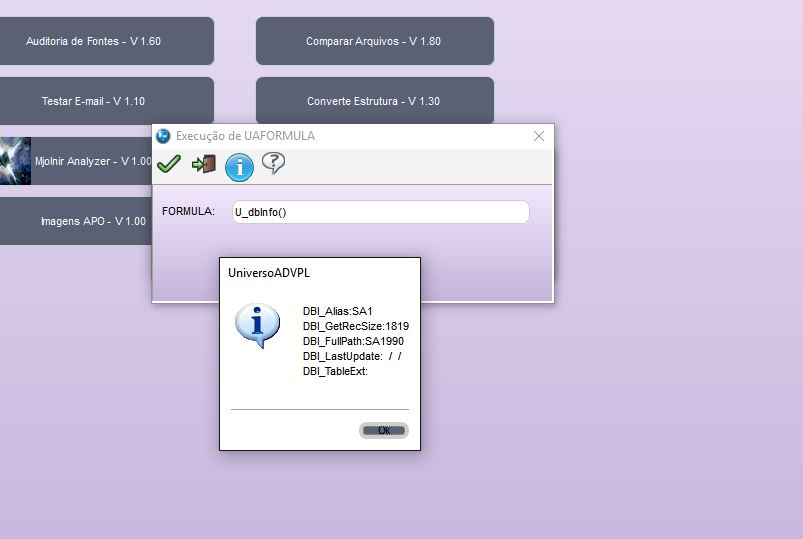Launch Converte Estrutura - V 1.30
Screen dimensions: 803x539
point(374,101)
